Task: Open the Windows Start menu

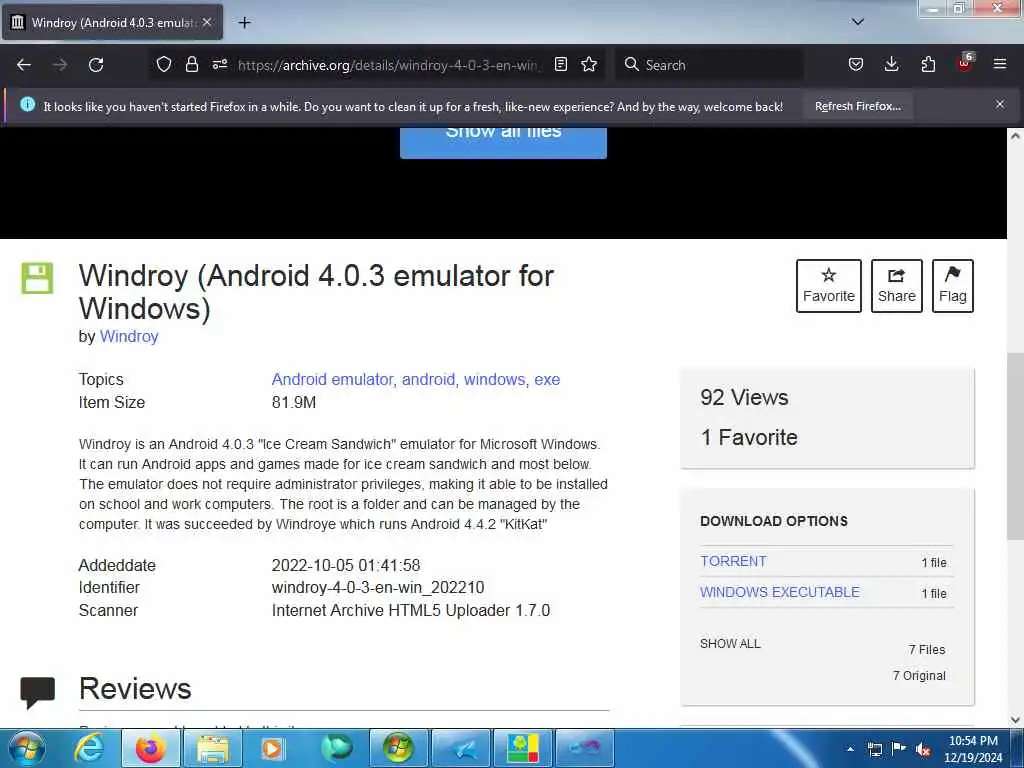Action: click(x=26, y=748)
